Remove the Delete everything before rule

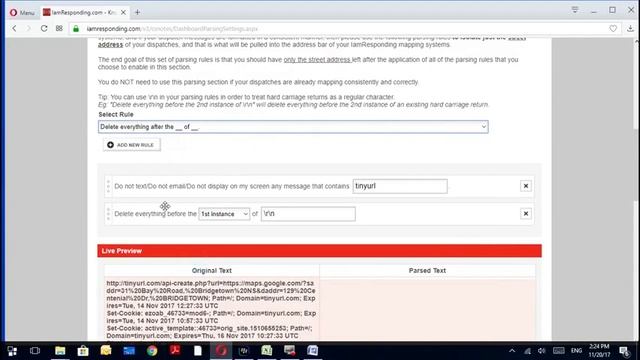click(526, 214)
